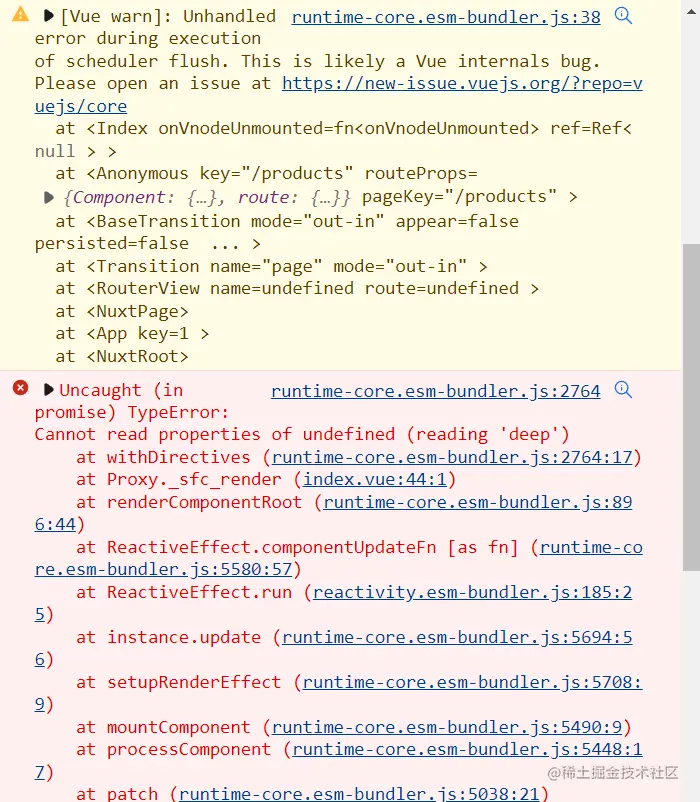
Task: Click the '{Component: {…}, route: {…}}' object text
Action: tap(207, 197)
